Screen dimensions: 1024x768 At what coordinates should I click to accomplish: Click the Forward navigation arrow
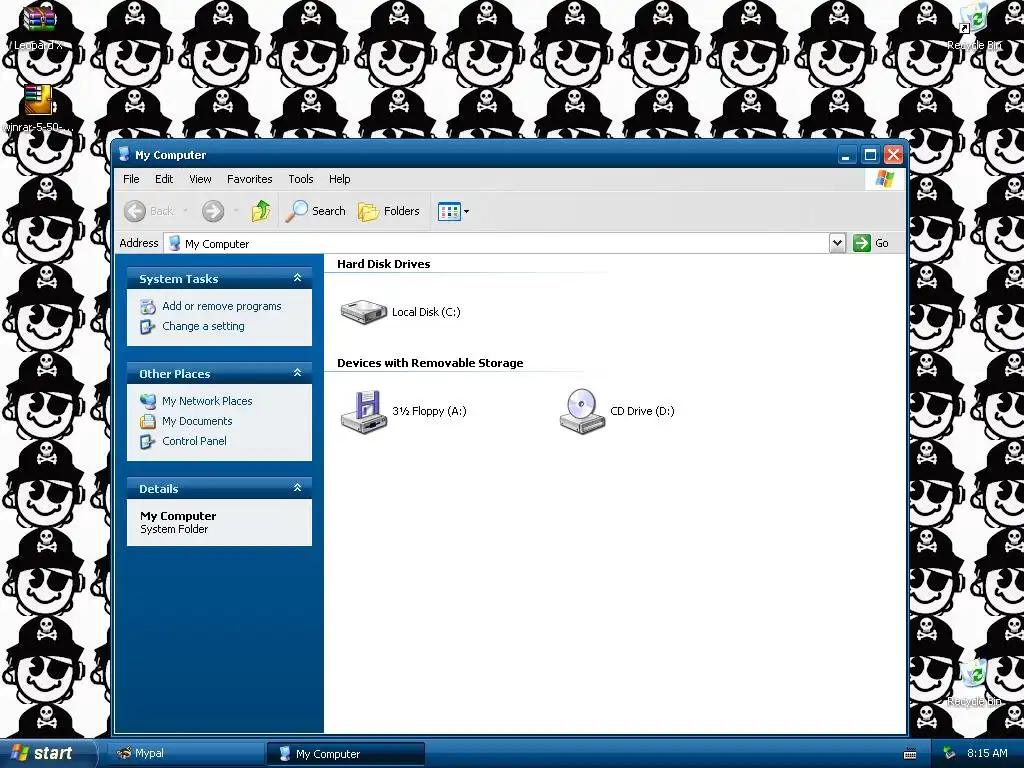[213, 211]
